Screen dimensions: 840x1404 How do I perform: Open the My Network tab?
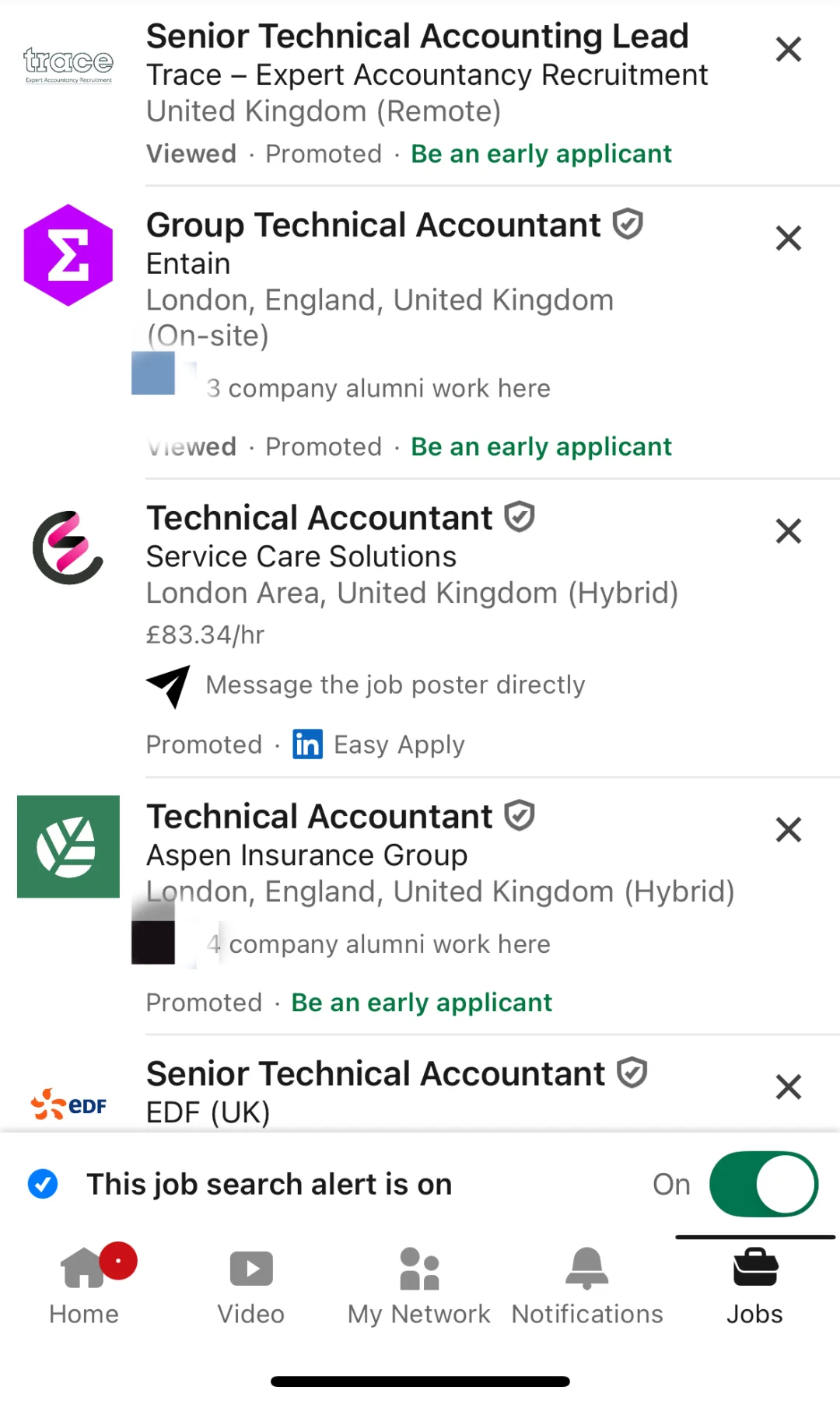[418, 1285]
